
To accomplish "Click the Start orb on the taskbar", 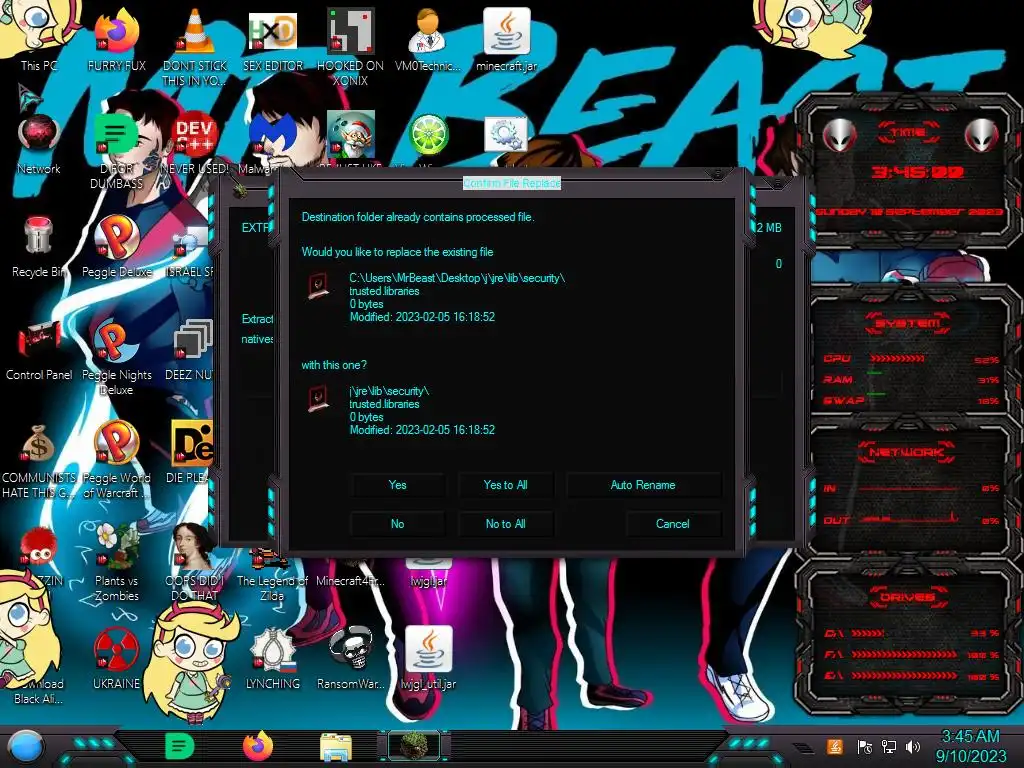I will pos(26,746).
